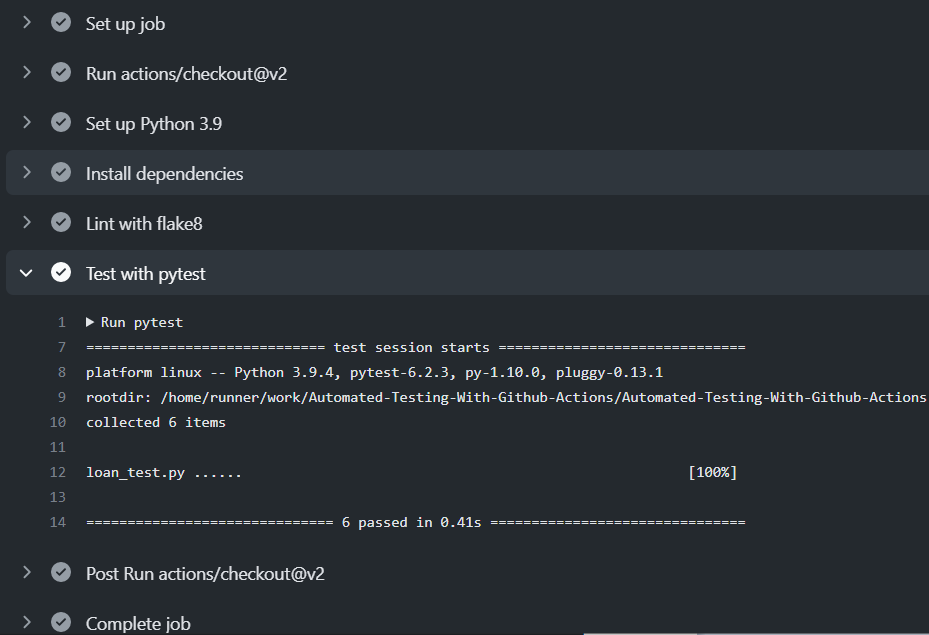Click the check icon next to Post Run actions/checkout@v2
The height and width of the screenshot is (635, 929).
click(61, 573)
